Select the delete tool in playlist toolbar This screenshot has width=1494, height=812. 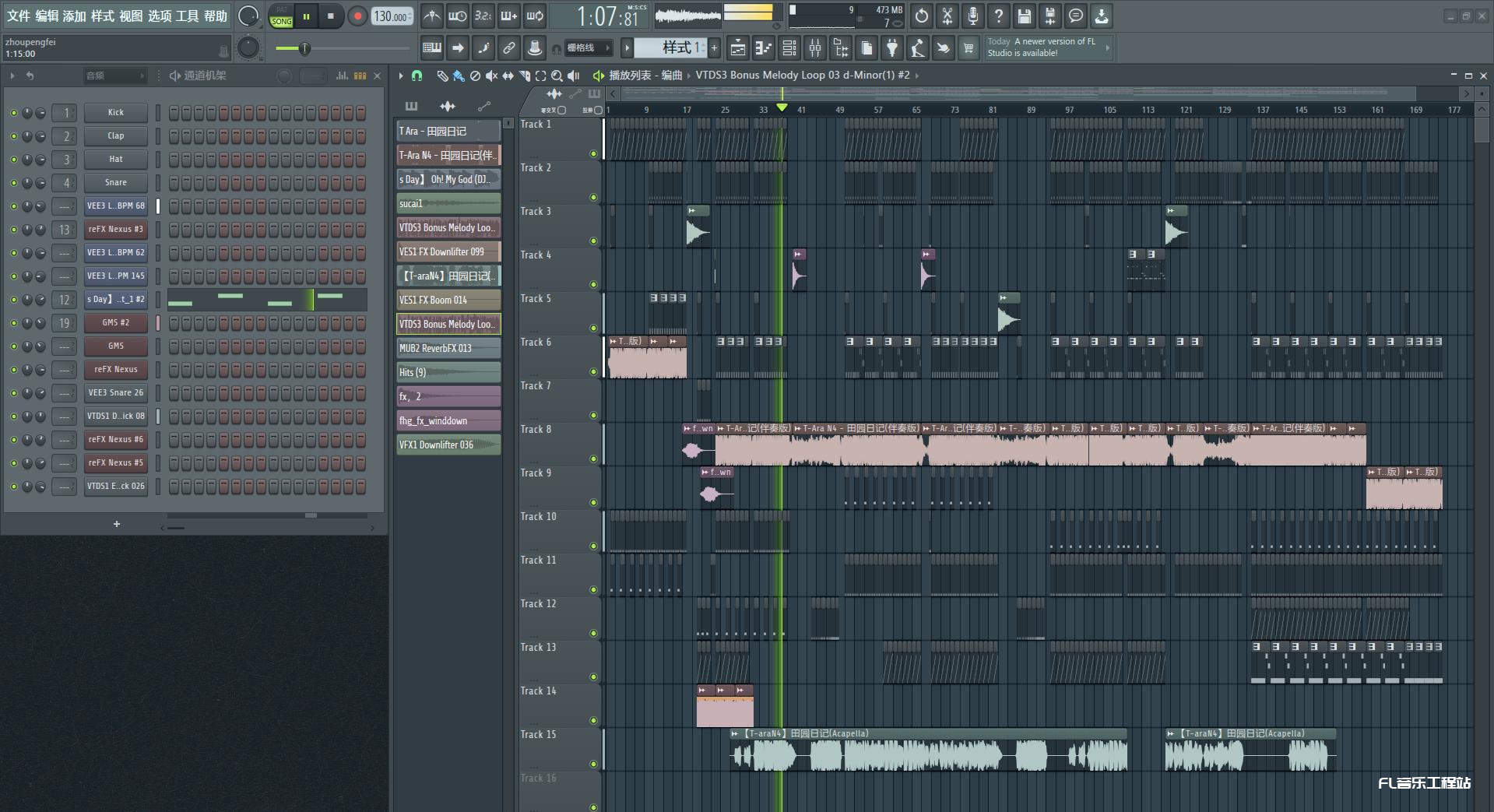[x=475, y=76]
